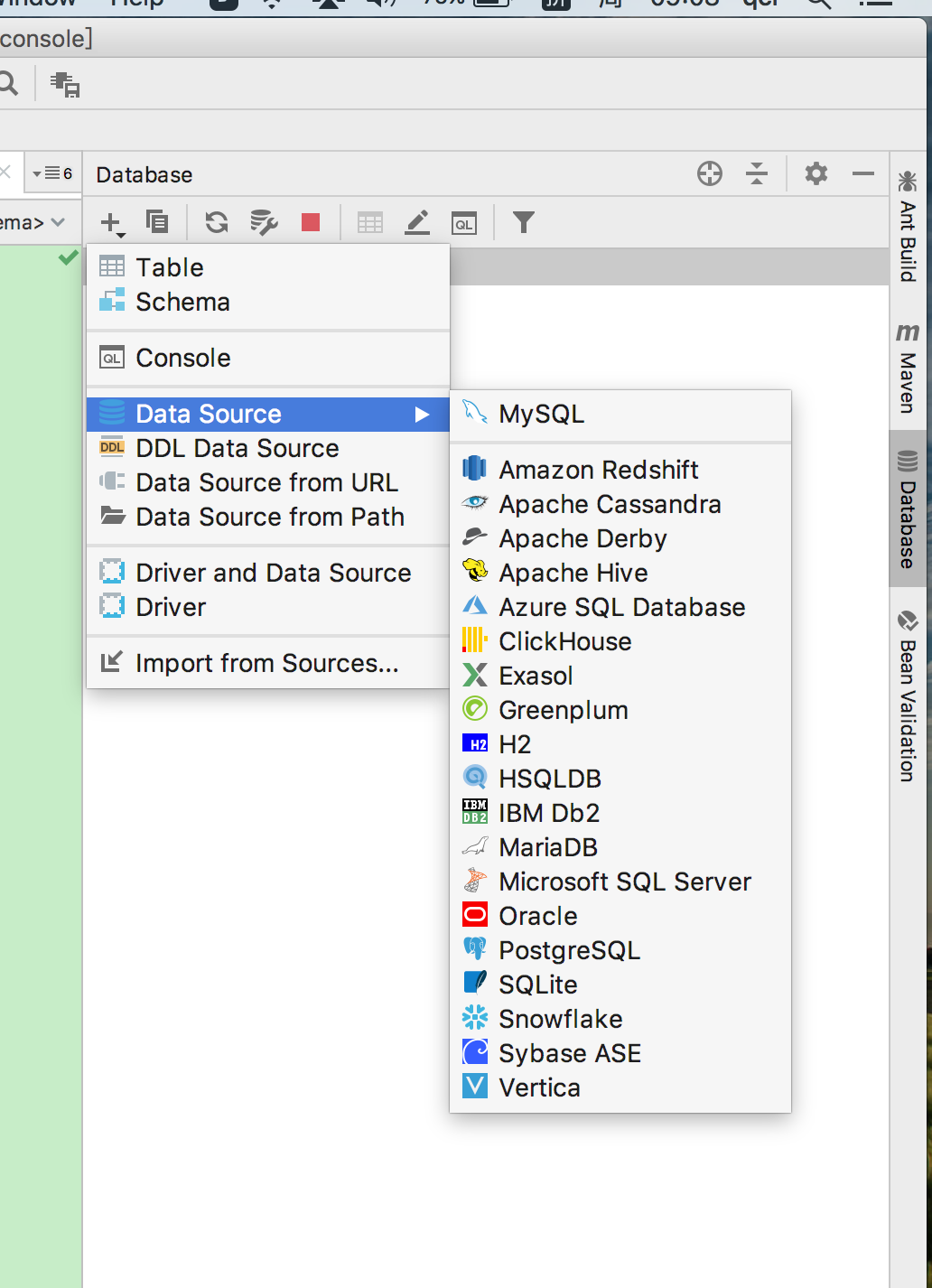Image resolution: width=932 pixels, height=1288 pixels.
Task: Select Table from the New menu
Action: (268, 267)
